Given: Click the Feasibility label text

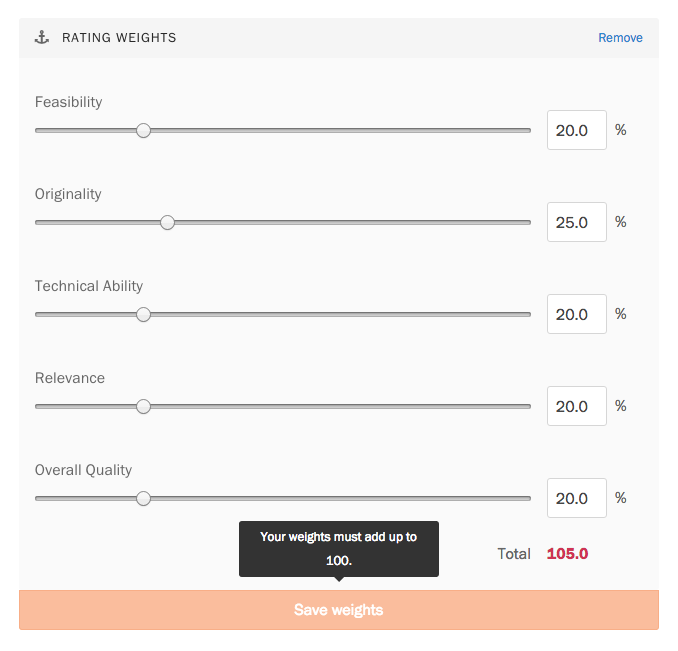Looking at the screenshot, I should point(69,102).
